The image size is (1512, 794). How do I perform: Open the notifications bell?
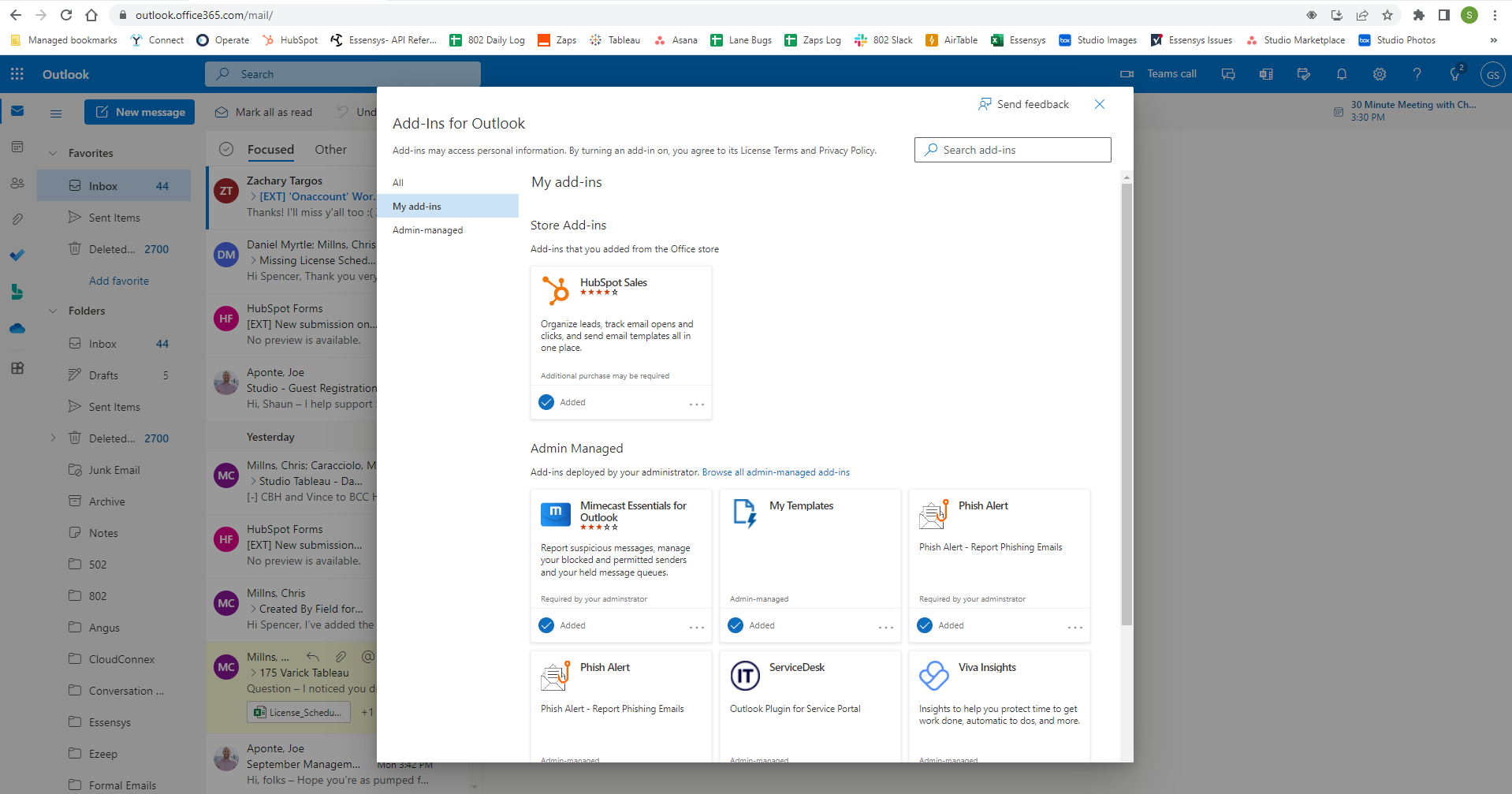point(1341,74)
